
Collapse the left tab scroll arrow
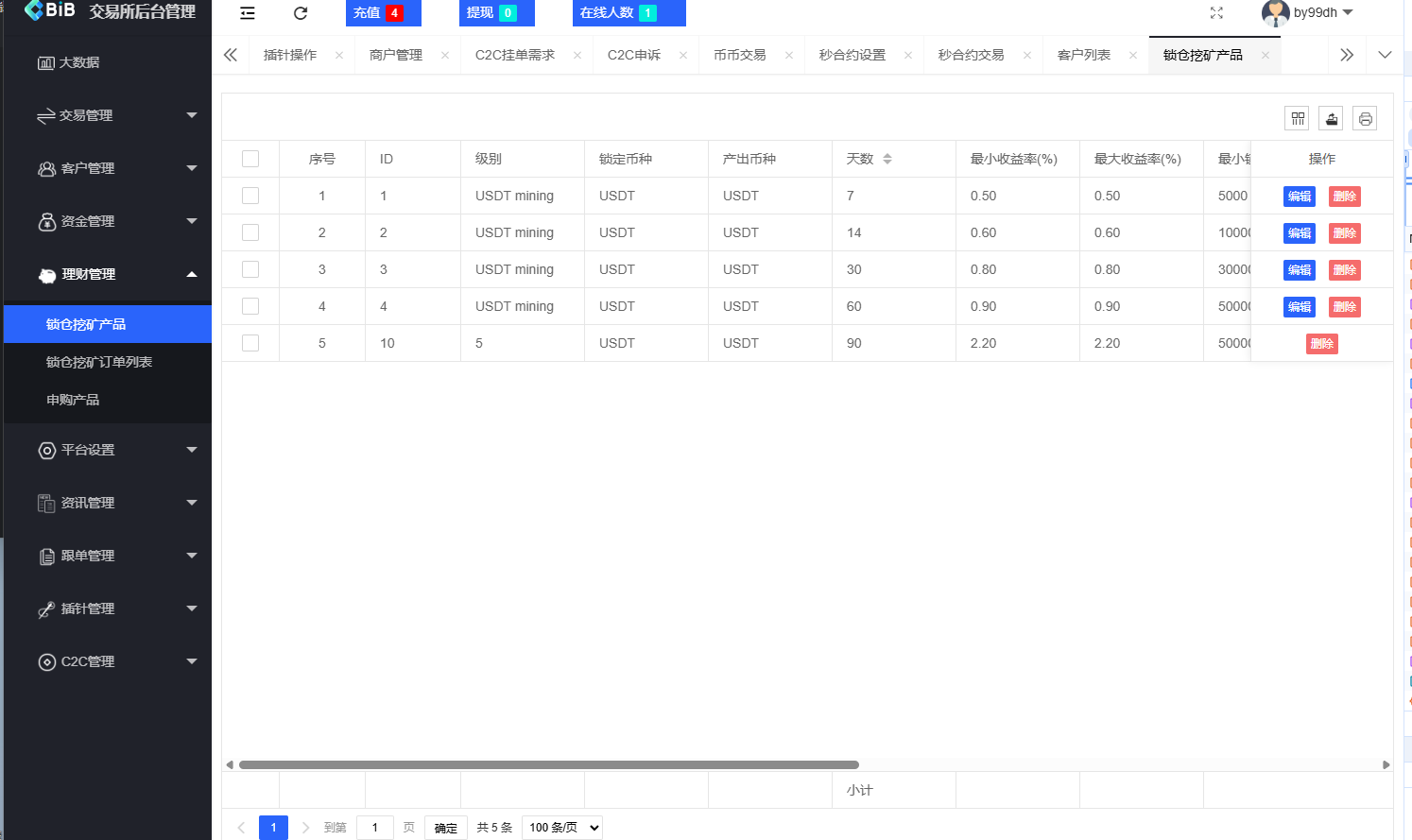pos(230,55)
